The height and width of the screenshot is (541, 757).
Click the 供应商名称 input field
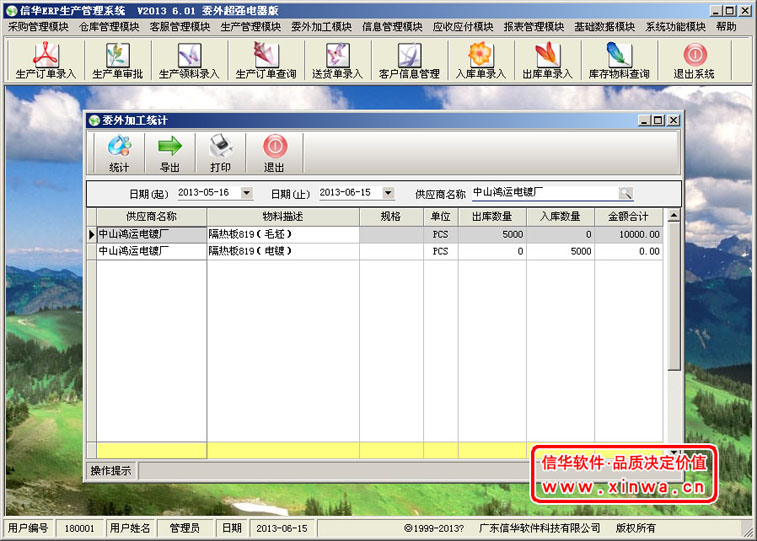click(545, 193)
